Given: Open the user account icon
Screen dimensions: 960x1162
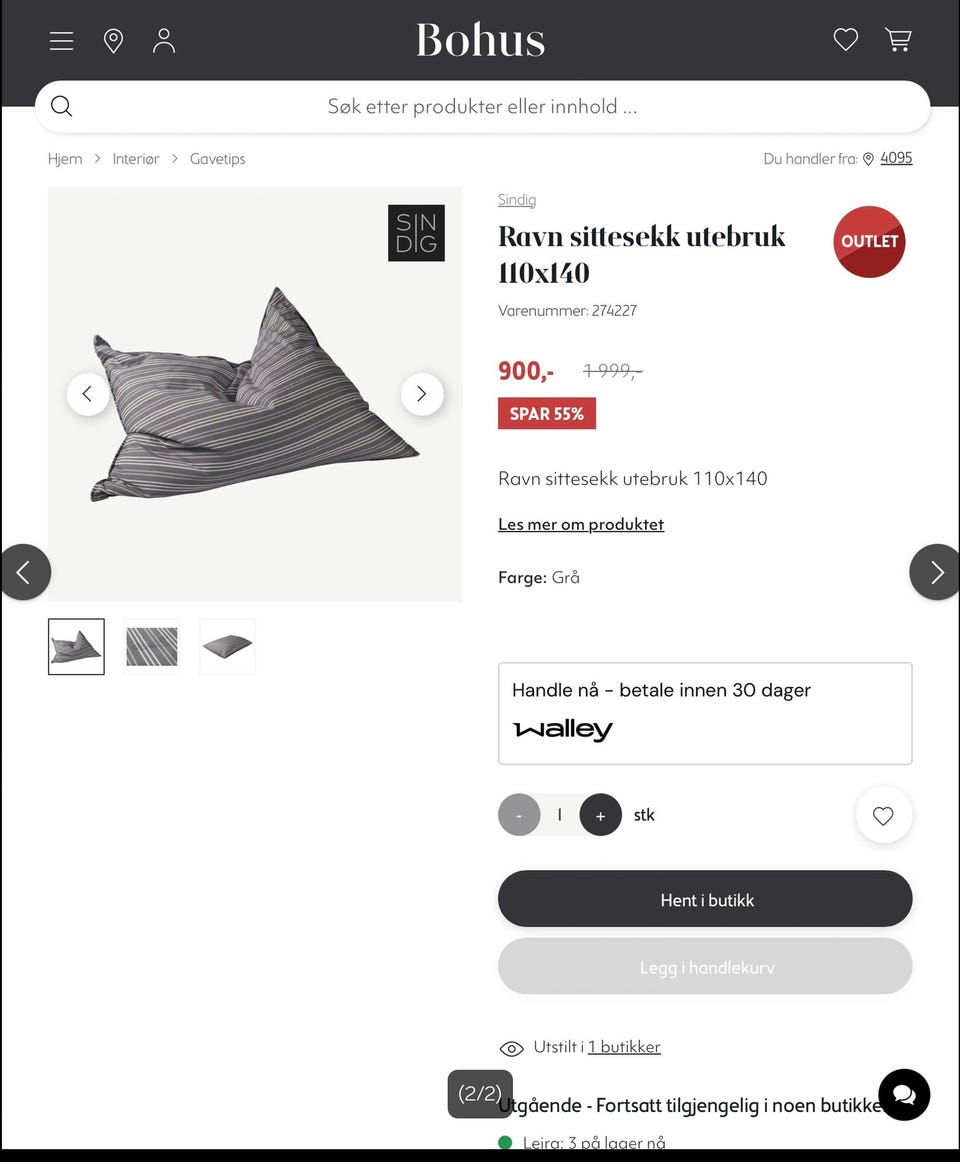Looking at the screenshot, I should click(164, 41).
